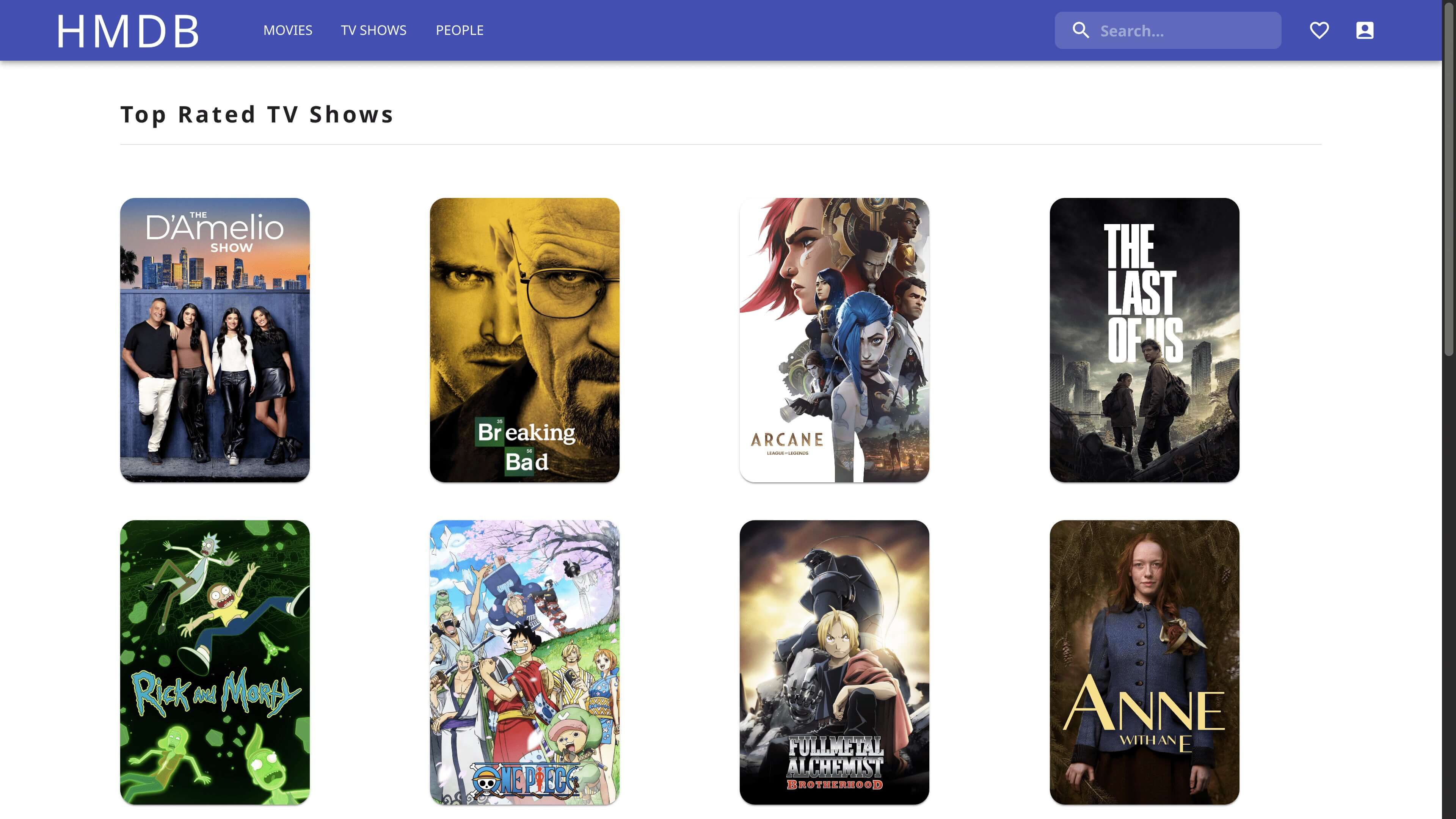Click the PEOPLE navigation tab
This screenshot has height=819, width=1456.
tap(459, 30)
